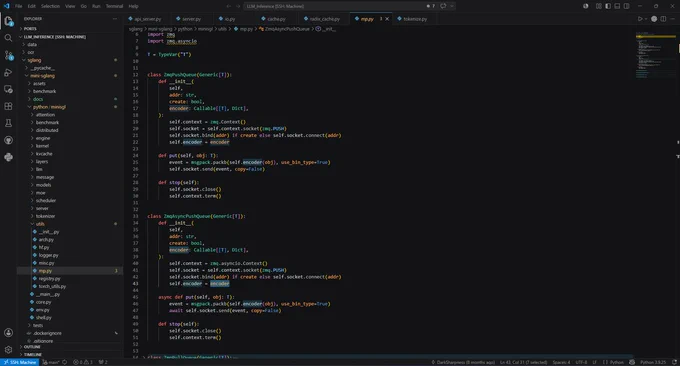Image resolution: width=680 pixels, height=366 pixels.
Task: Open the Search view in activity bar
Action: click(x=8, y=38)
